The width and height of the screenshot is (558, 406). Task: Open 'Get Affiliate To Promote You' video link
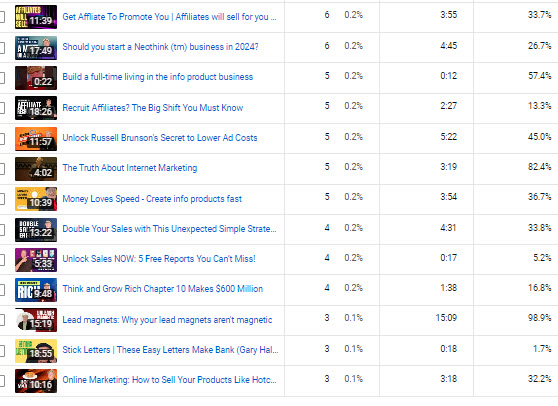click(169, 17)
